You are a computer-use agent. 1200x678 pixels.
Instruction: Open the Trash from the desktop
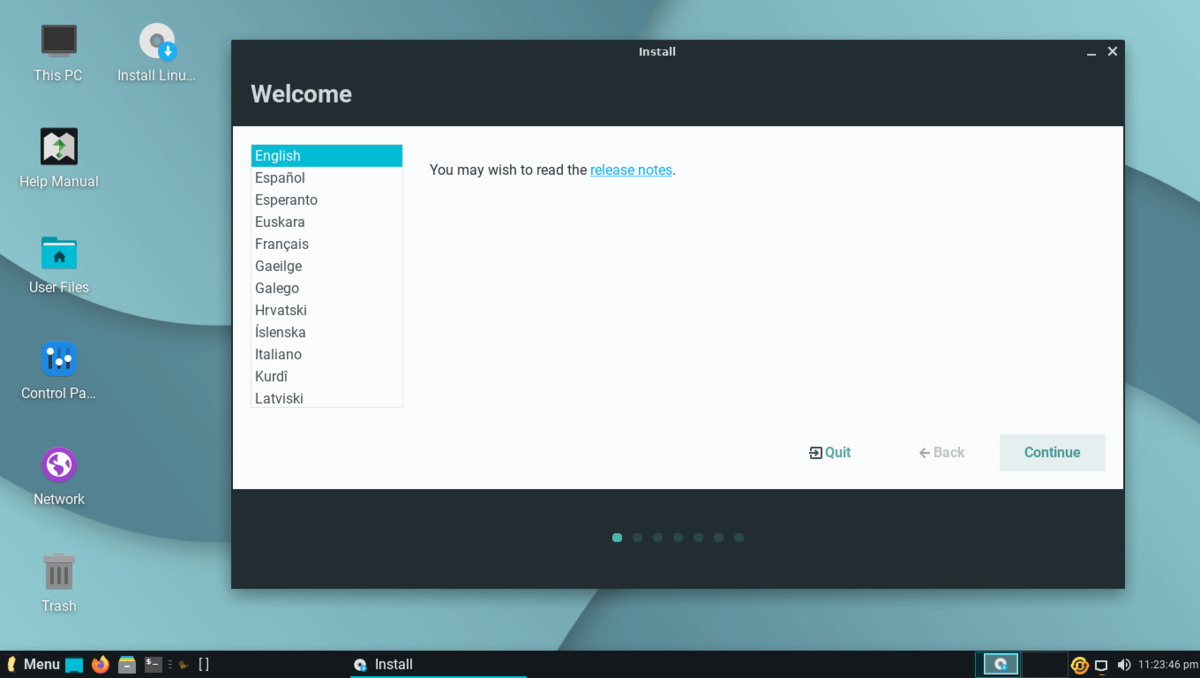(x=58, y=572)
